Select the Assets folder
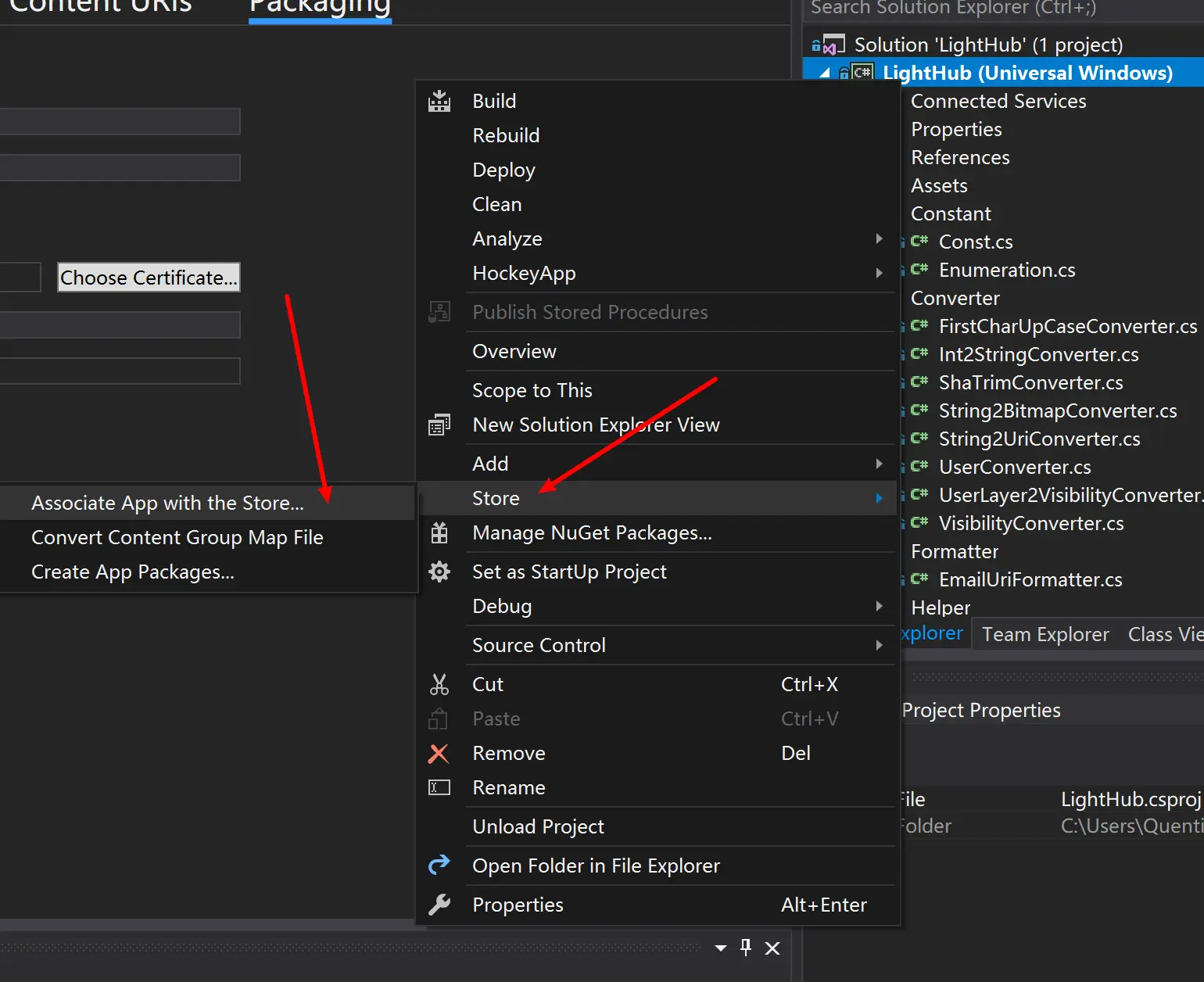 [x=939, y=185]
